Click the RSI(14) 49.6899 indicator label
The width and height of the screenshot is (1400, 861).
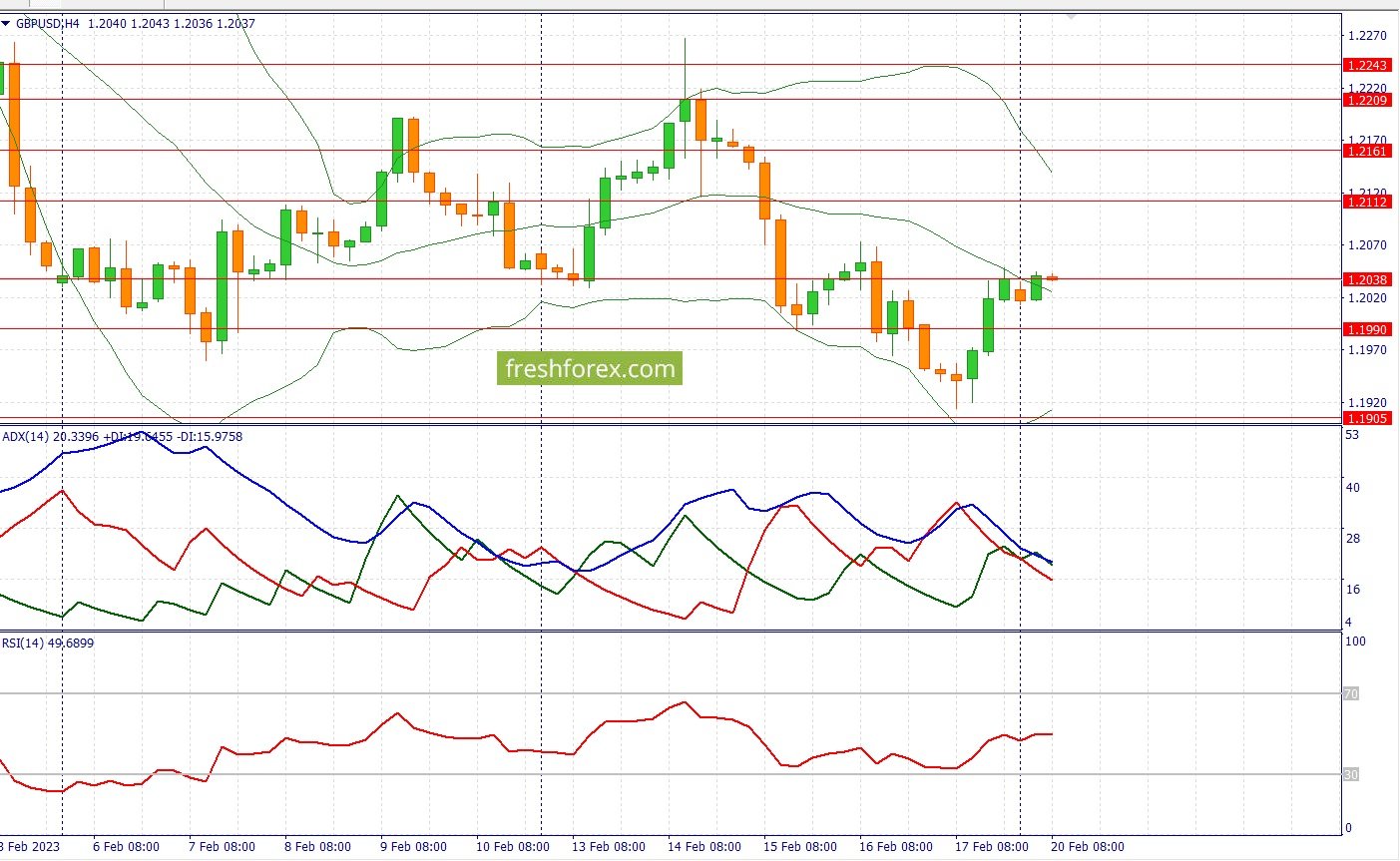[x=48, y=644]
